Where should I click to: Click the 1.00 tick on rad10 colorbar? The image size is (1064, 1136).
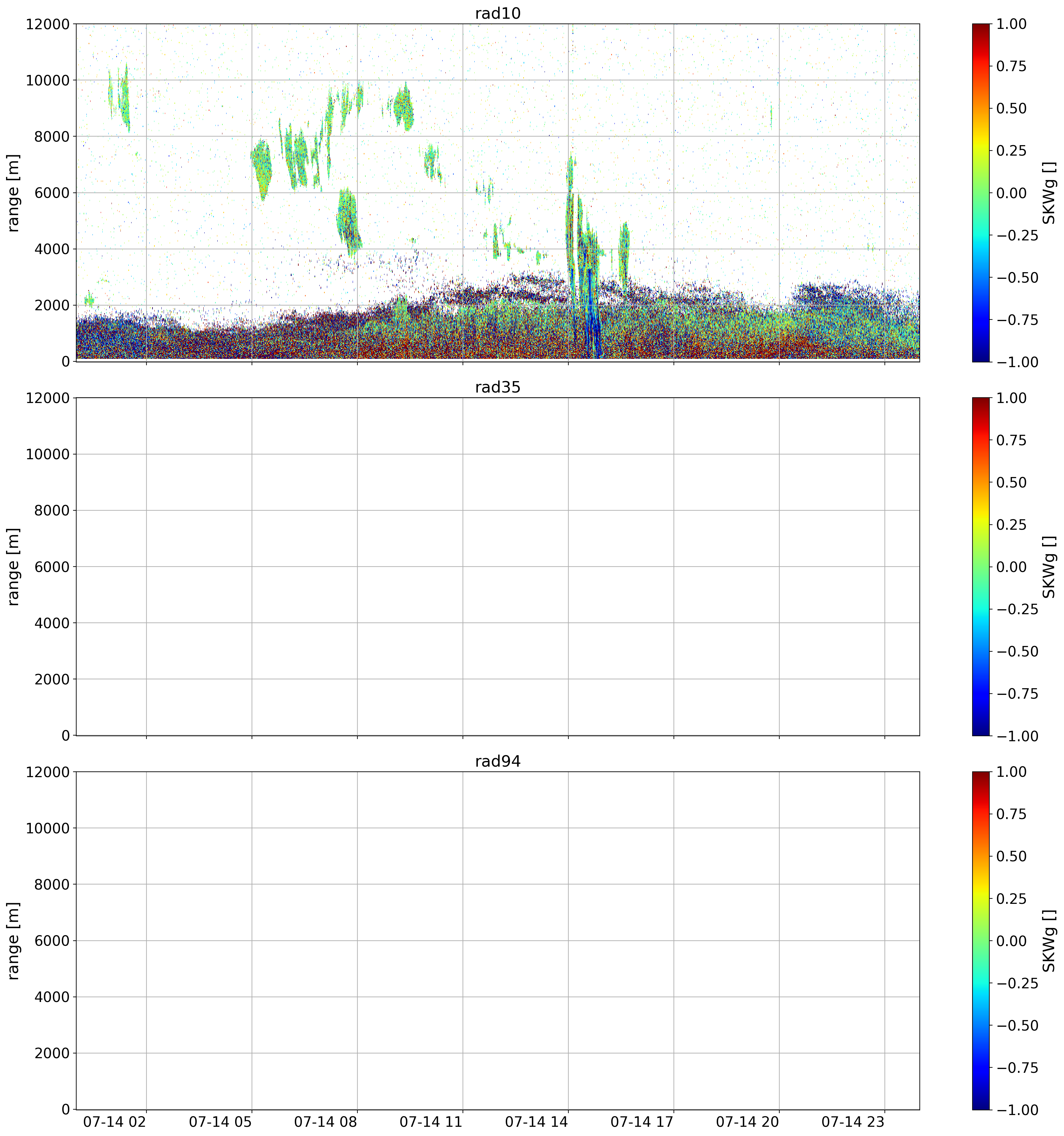(x=1011, y=24)
